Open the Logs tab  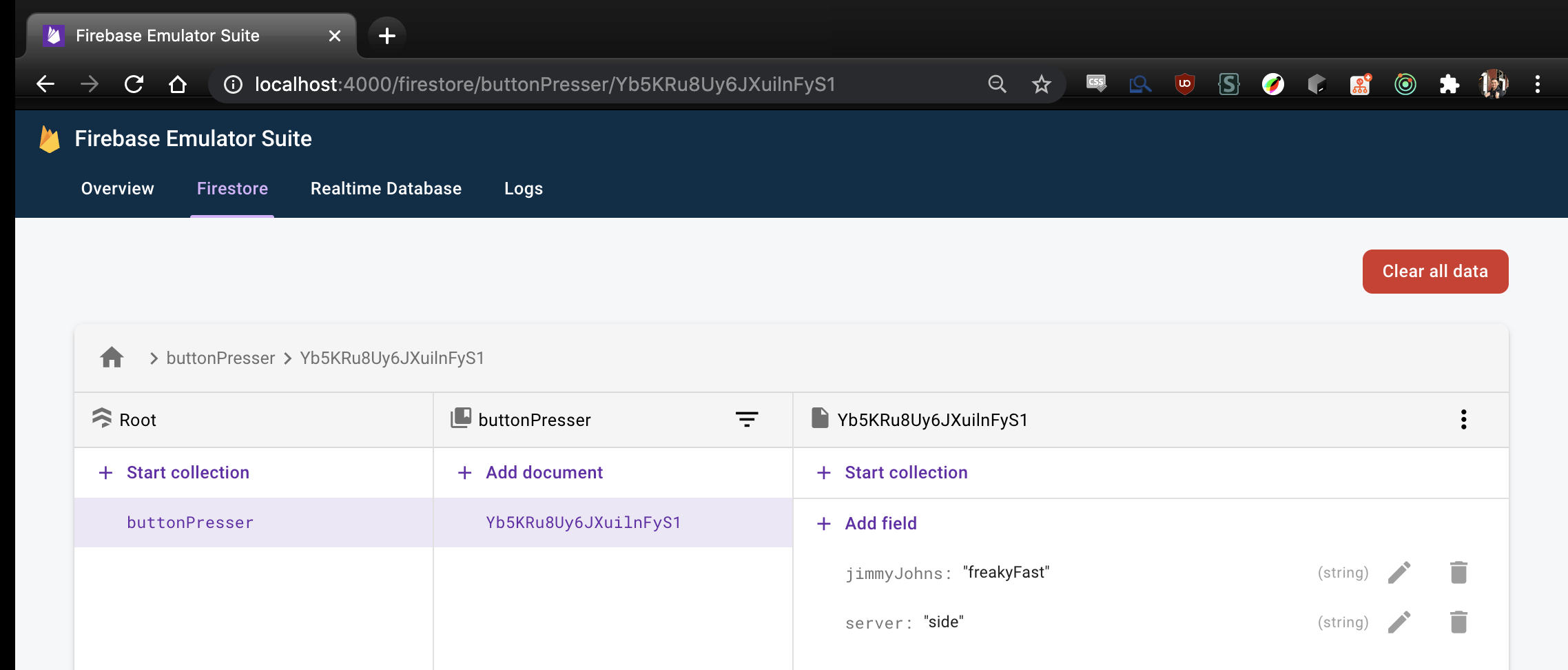(523, 188)
